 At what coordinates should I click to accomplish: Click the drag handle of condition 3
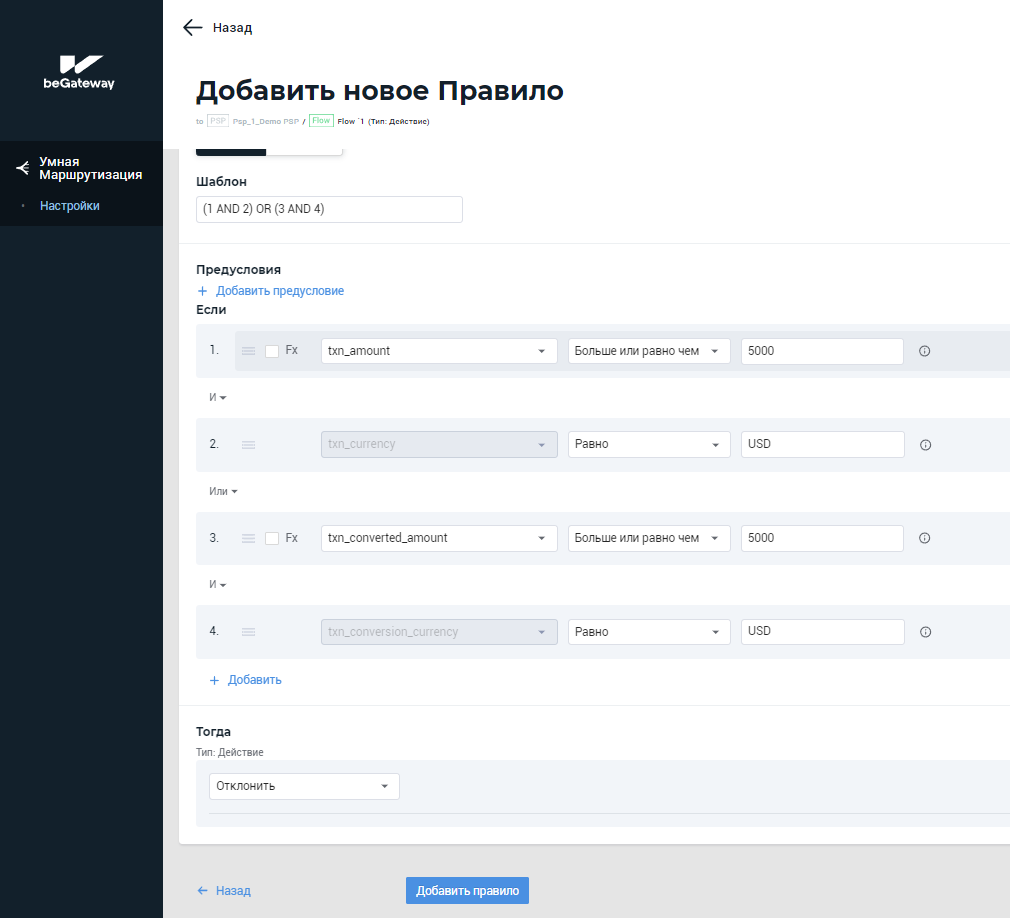(249, 538)
